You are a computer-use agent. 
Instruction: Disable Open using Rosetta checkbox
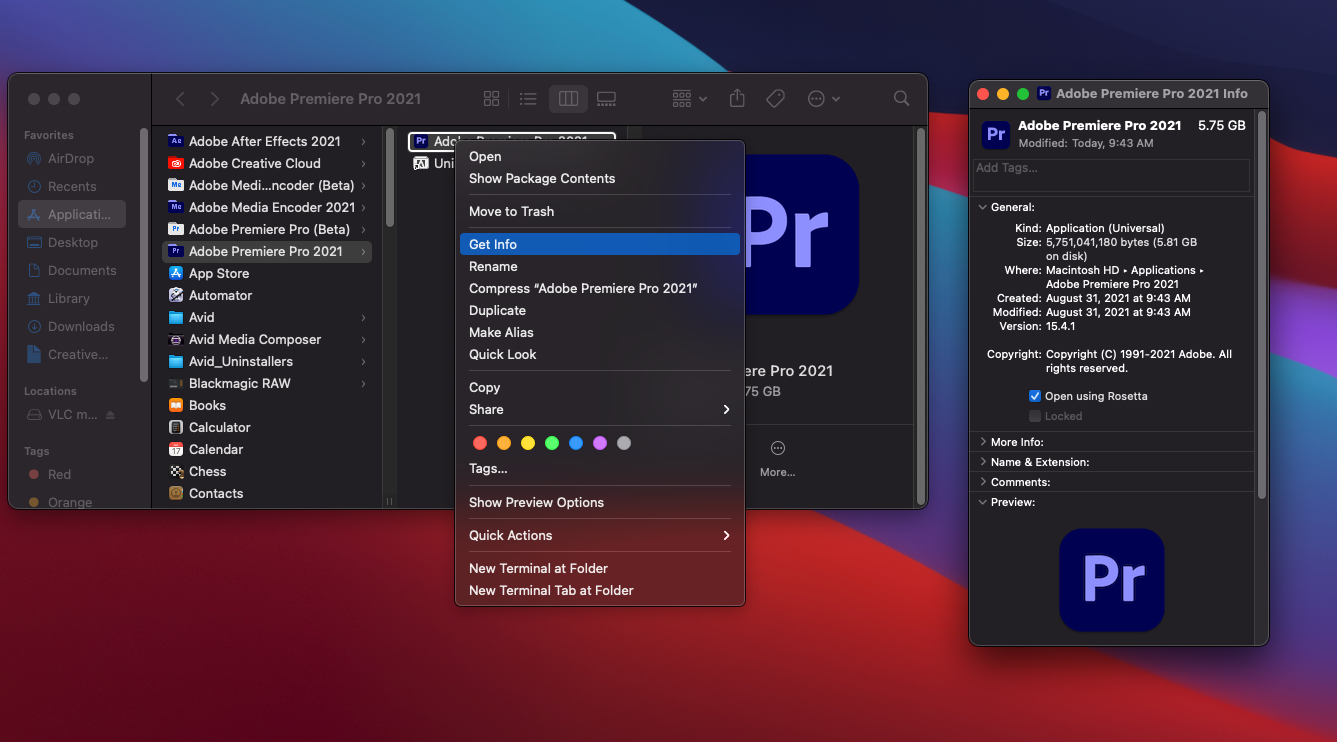click(x=1035, y=397)
